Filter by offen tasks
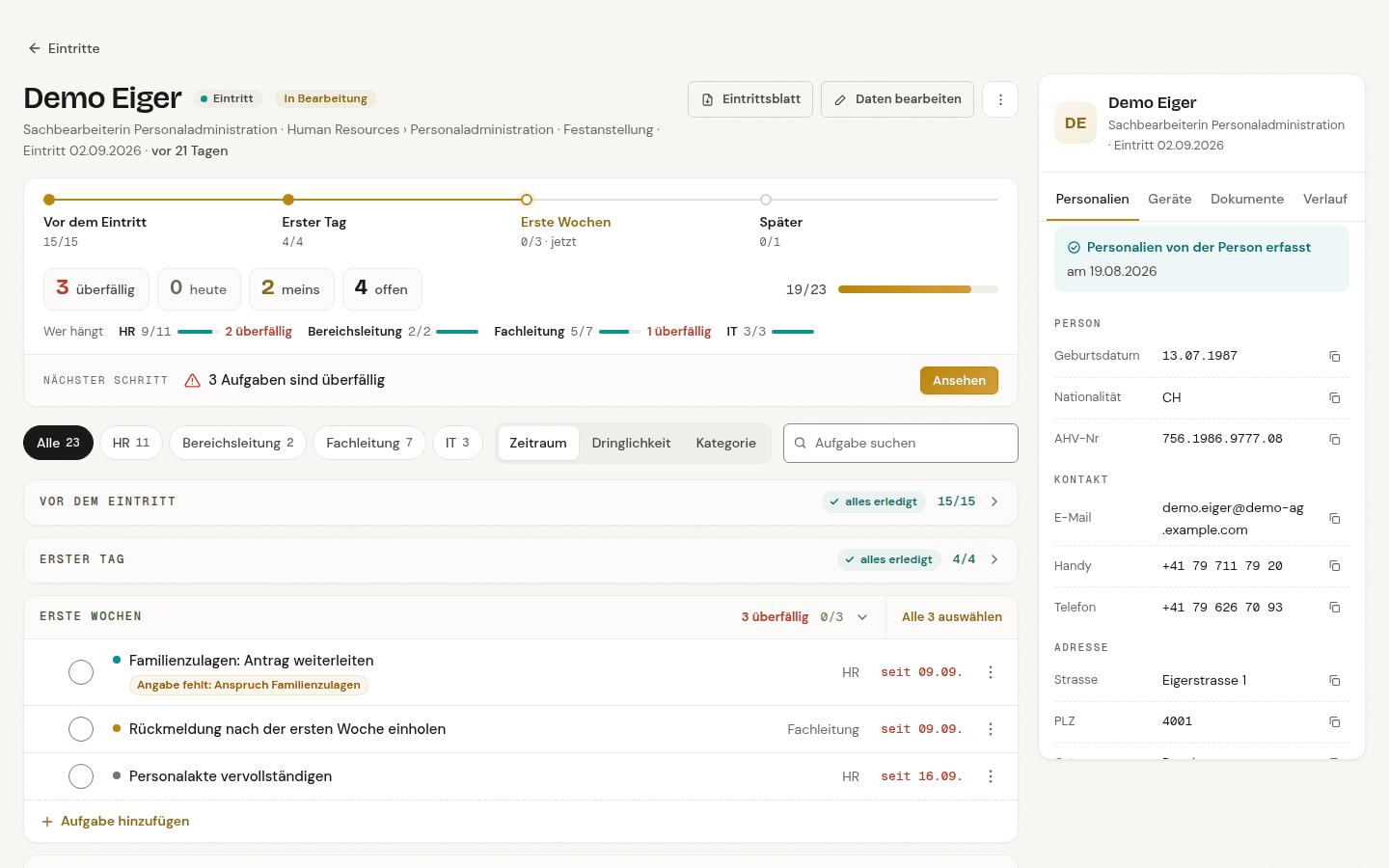This screenshot has height=868, width=1389. [x=382, y=288]
